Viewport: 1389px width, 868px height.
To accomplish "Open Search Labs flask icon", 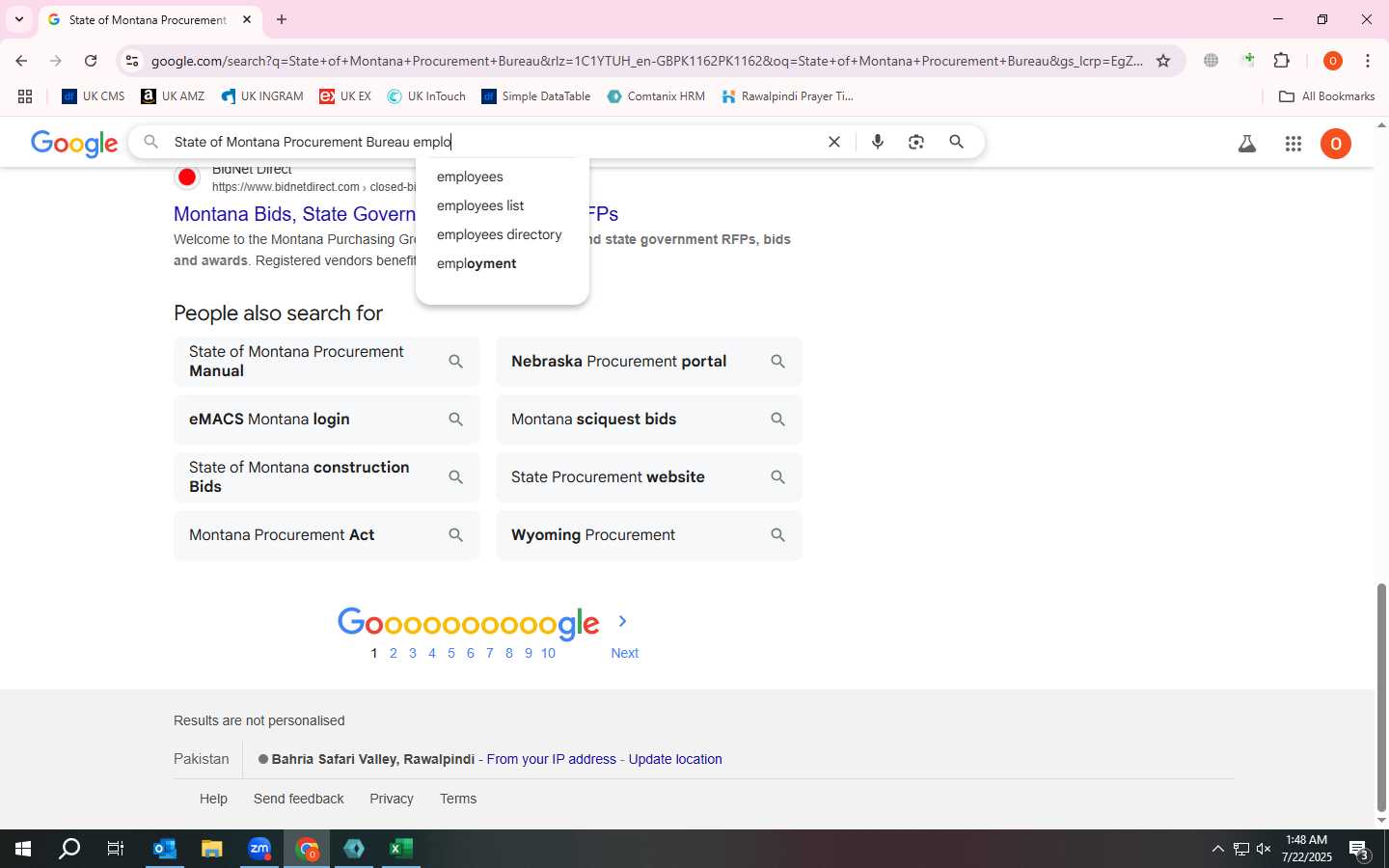I will point(1247,144).
